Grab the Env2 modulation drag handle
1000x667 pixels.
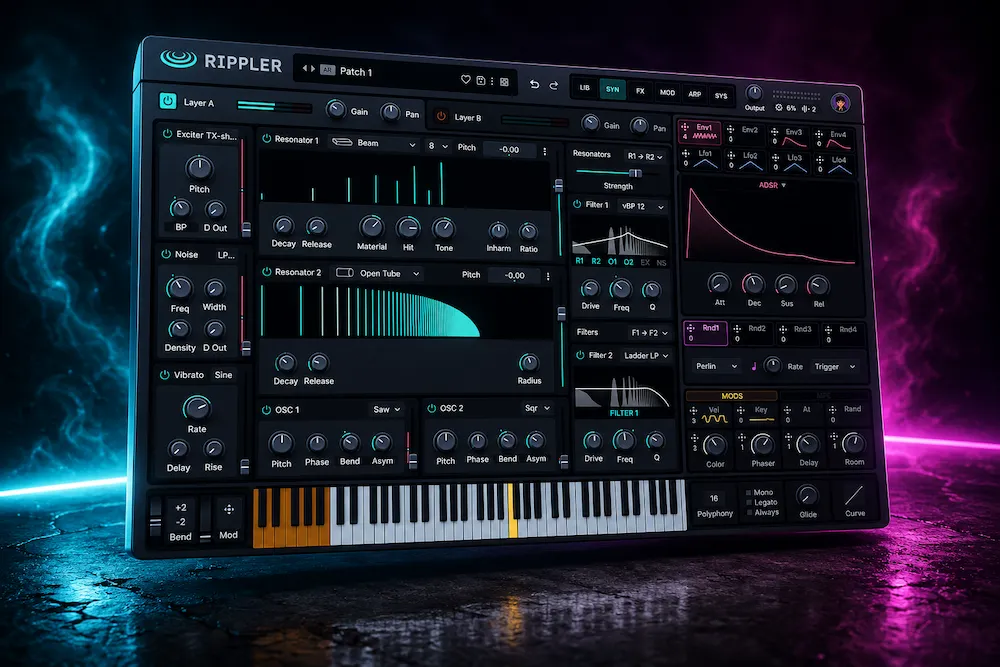click(x=730, y=129)
